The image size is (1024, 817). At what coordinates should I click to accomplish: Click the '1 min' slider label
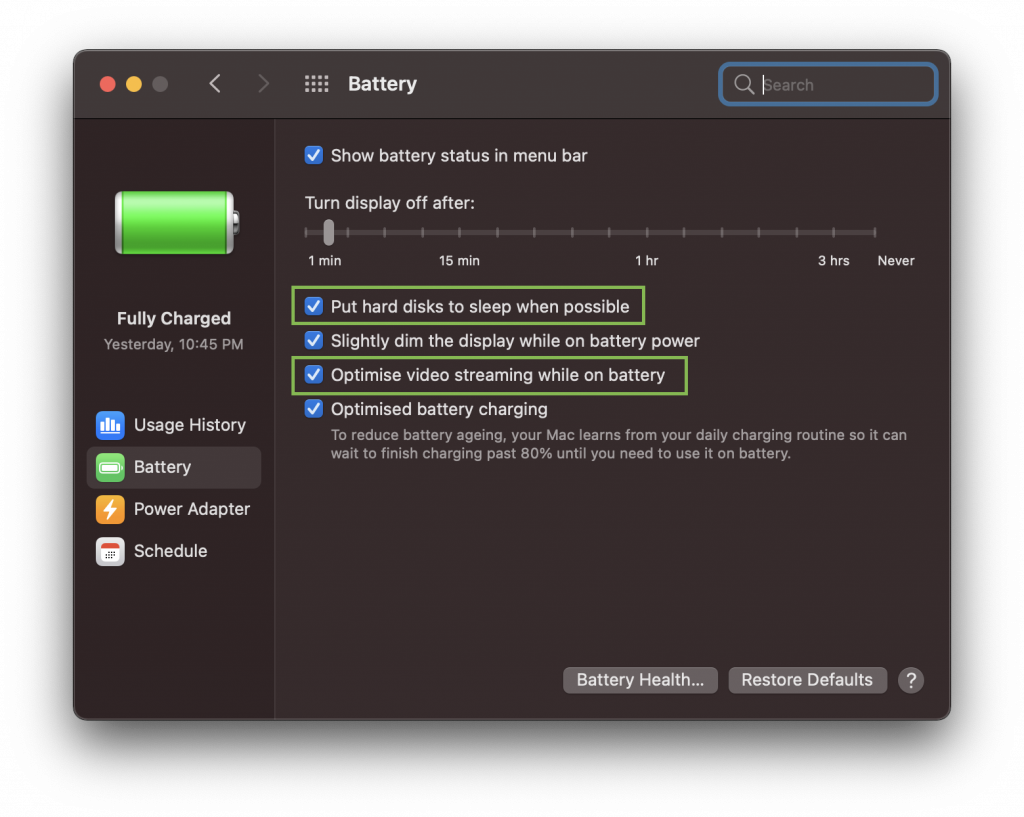[325, 261]
